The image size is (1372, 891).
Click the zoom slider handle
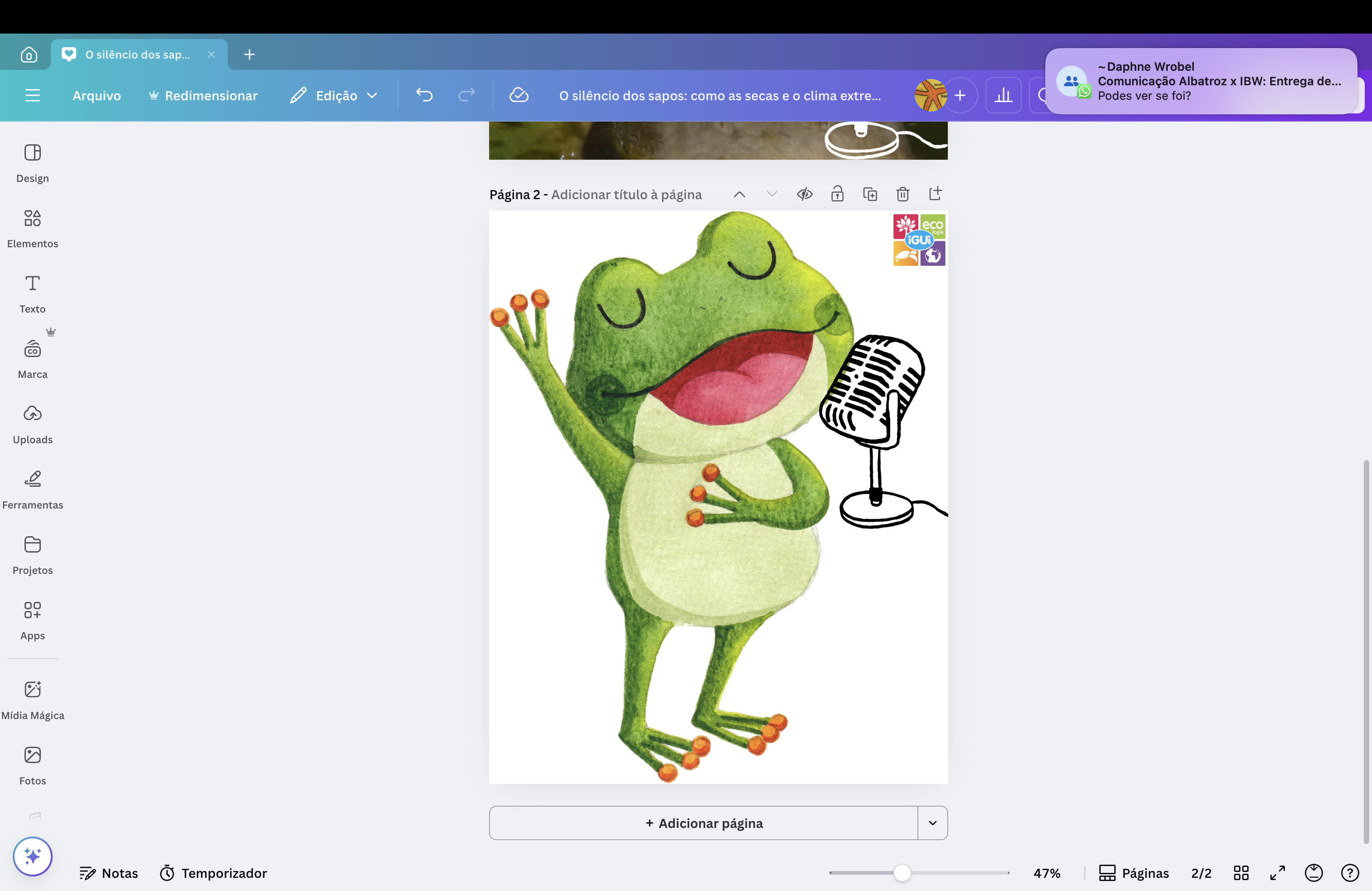pos(902,872)
